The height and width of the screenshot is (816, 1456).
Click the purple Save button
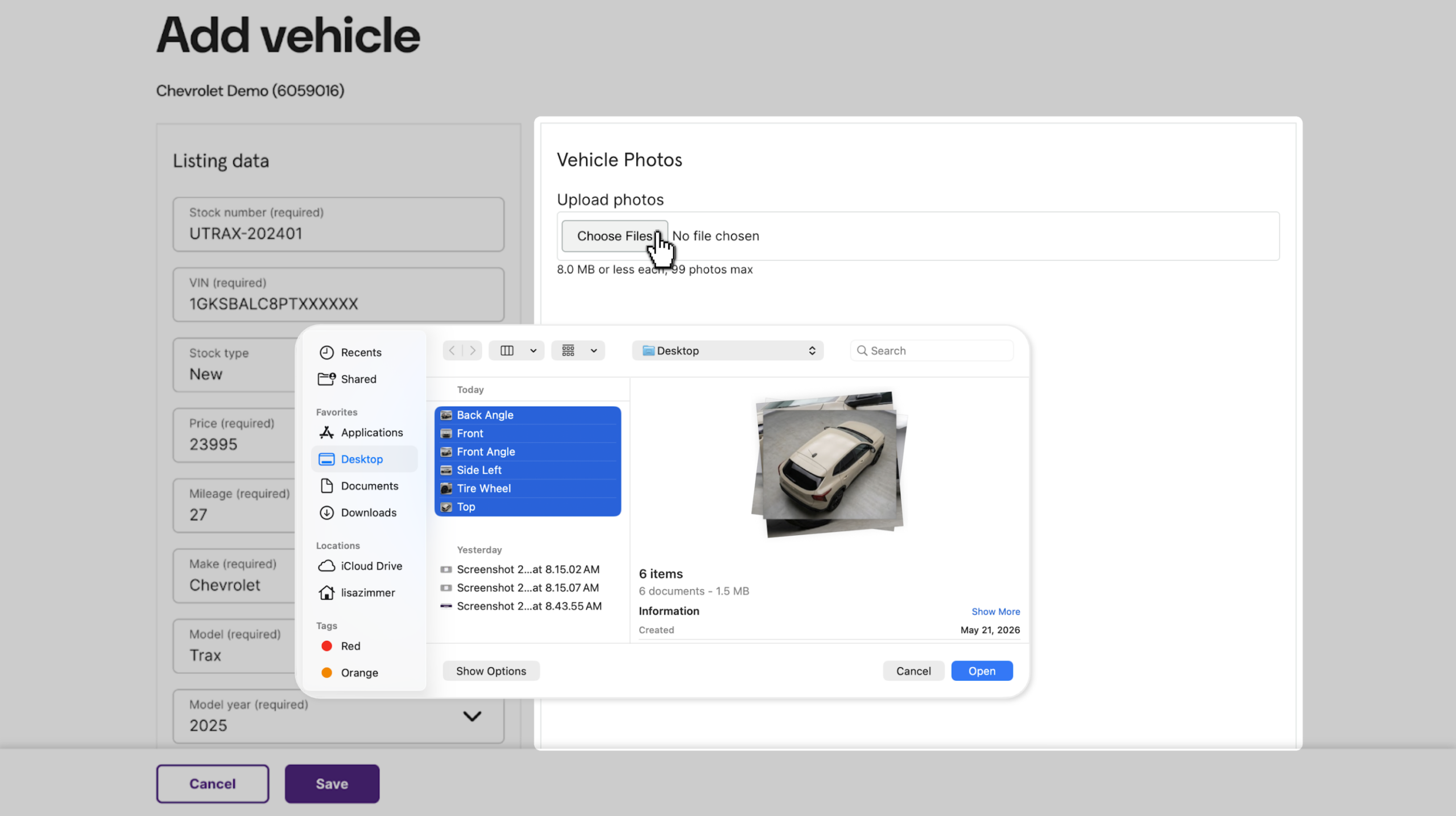point(332,784)
